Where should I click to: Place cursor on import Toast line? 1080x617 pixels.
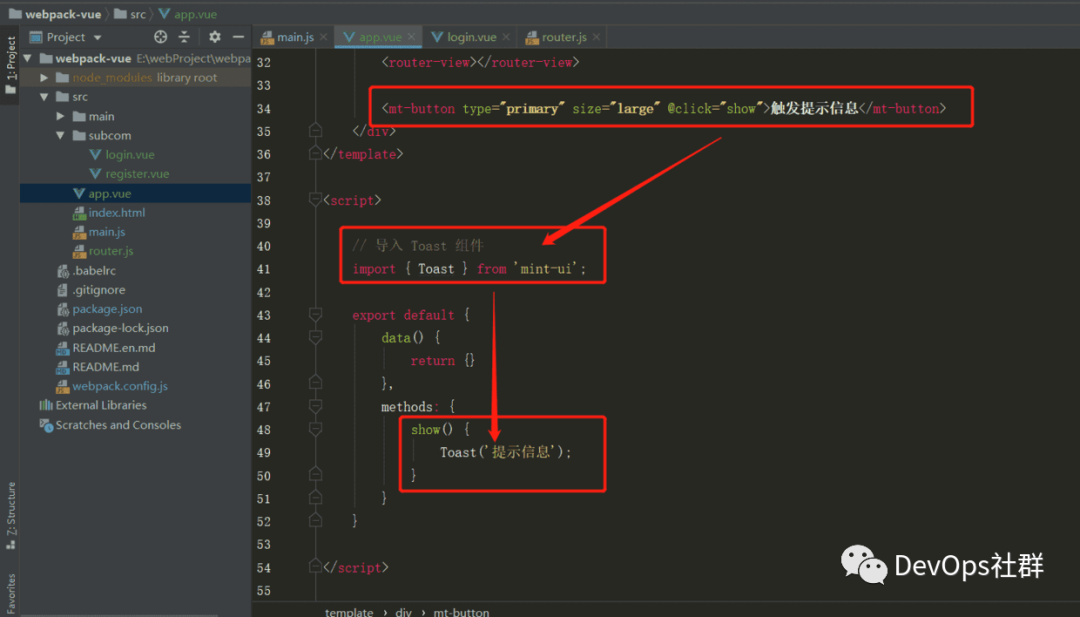point(469,269)
